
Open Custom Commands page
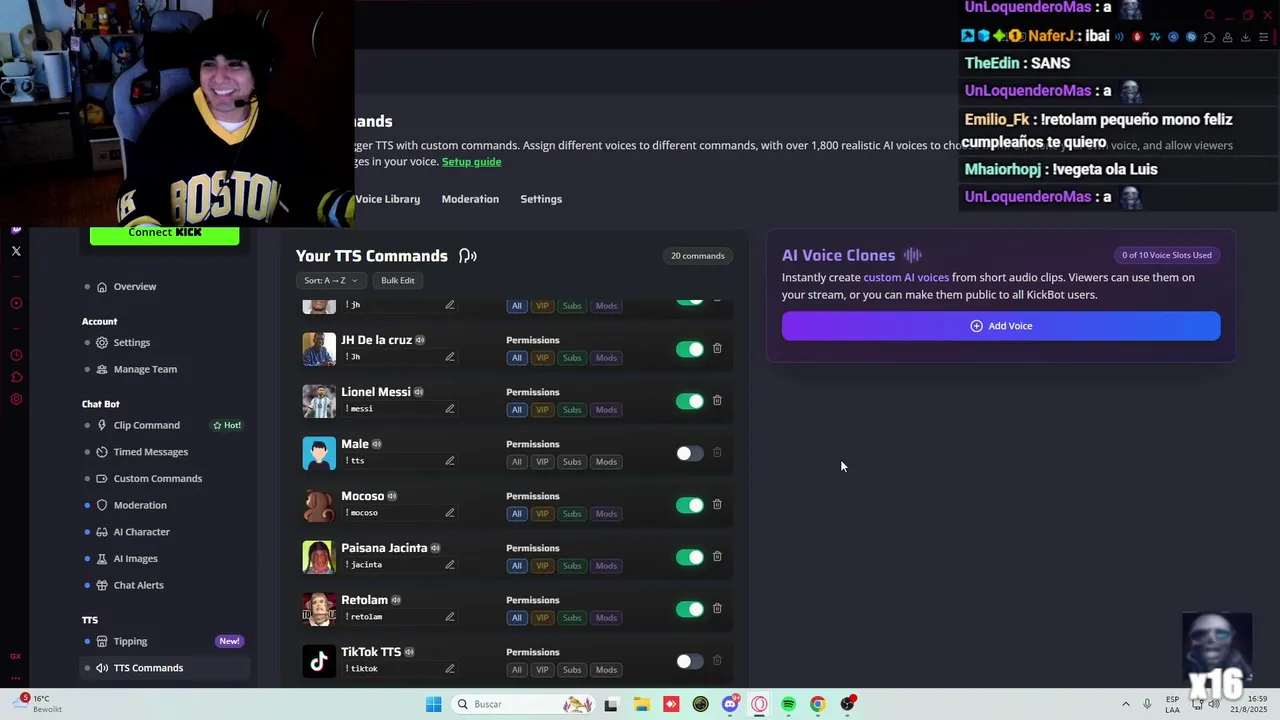tap(157, 478)
